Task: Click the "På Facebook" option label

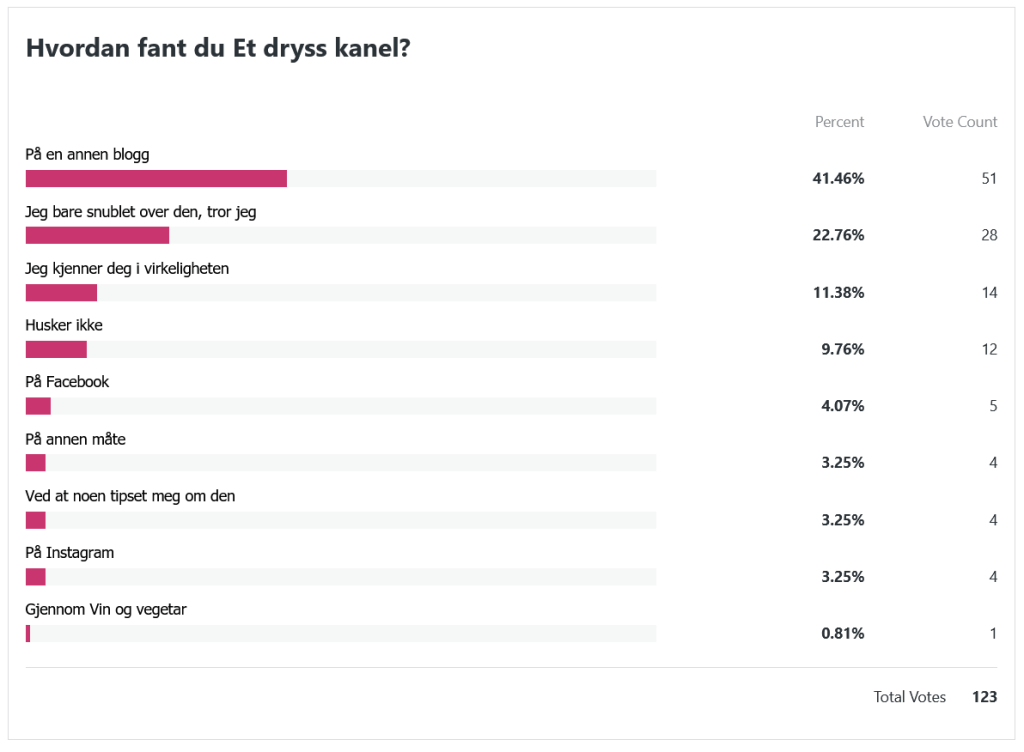Action: click(x=67, y=382)
